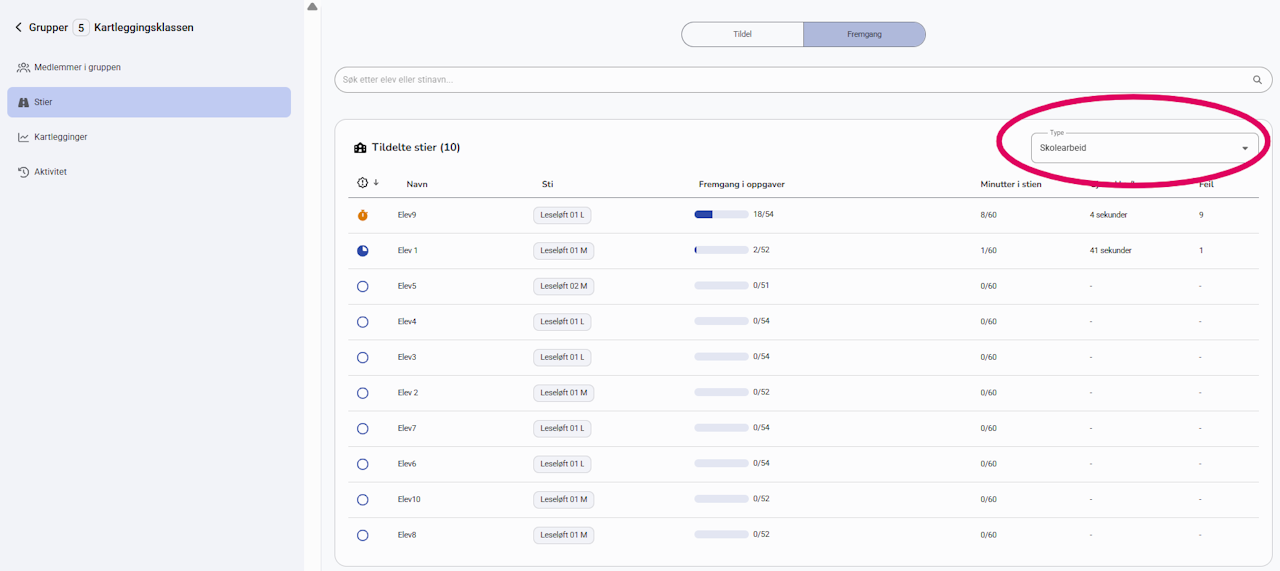The width and height of the screenshot is (1280, 571).
Task: Click the Tildelte stier briefcase icon
Action: [x=360, y=148]
